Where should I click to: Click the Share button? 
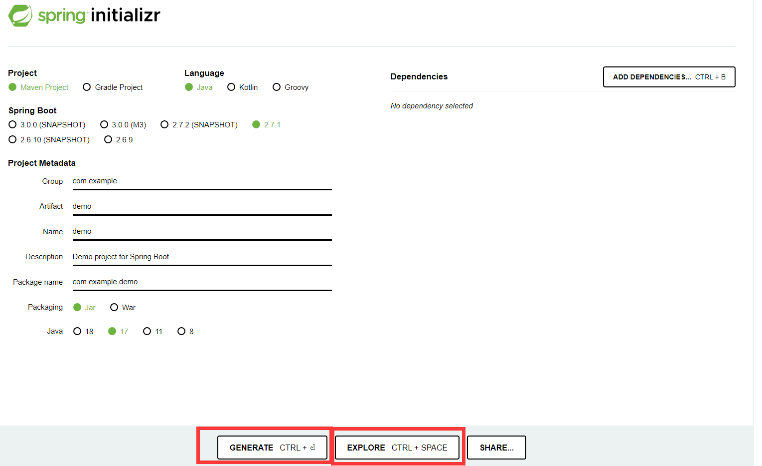click(496, 448)
